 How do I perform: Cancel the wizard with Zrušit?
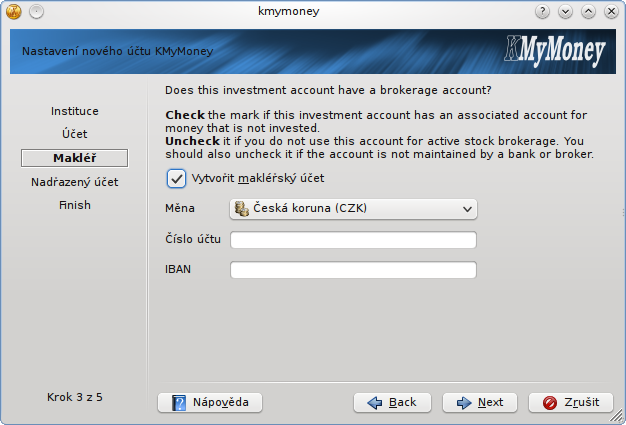571,402
